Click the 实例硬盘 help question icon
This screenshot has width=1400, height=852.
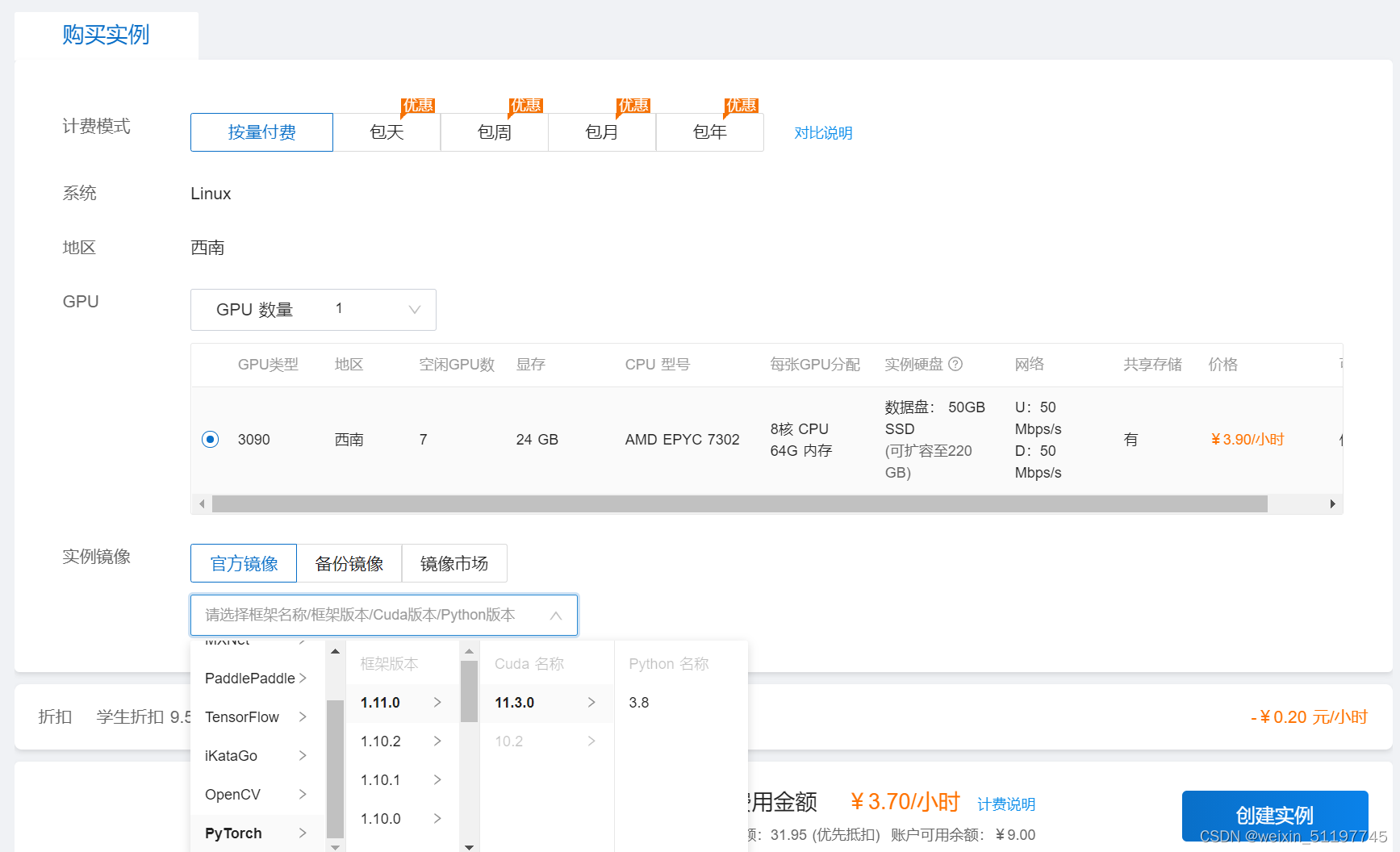point(955,364)
